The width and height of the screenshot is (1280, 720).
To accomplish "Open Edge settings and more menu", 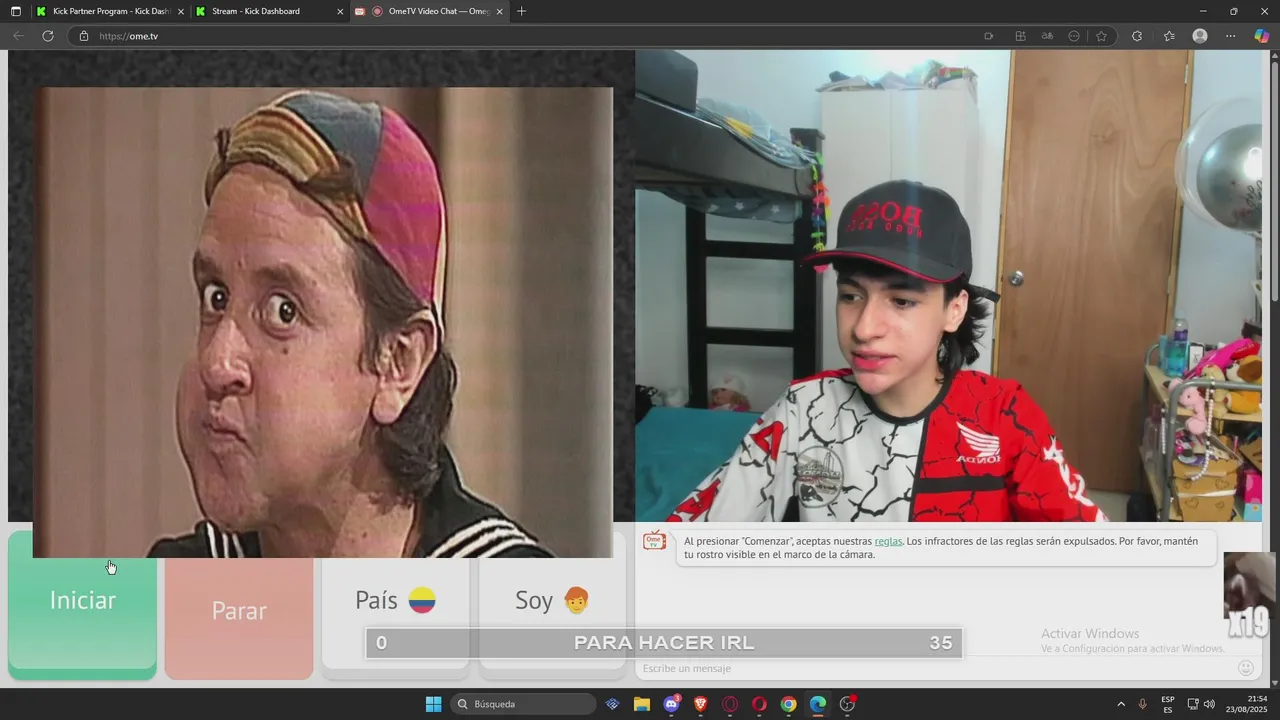I will pyautogui.click(x=1231, y=36).
